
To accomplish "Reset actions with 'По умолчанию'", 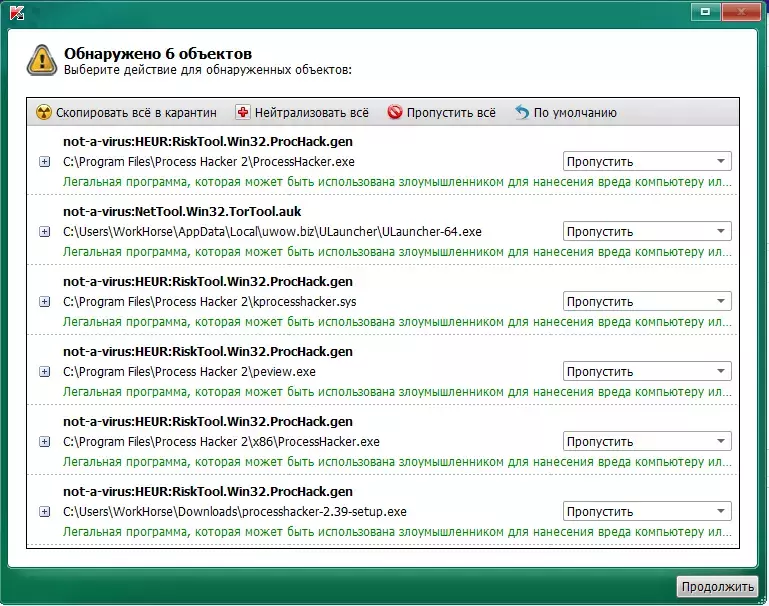I will [x=566, y=112].
